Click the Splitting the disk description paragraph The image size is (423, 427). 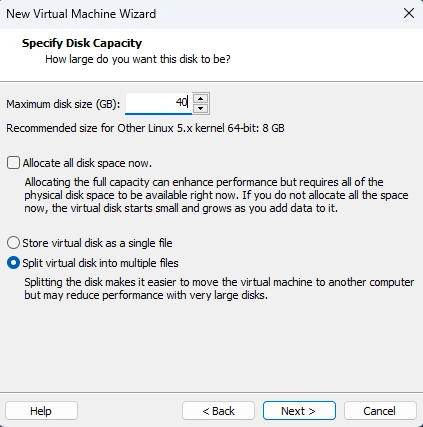219,289
